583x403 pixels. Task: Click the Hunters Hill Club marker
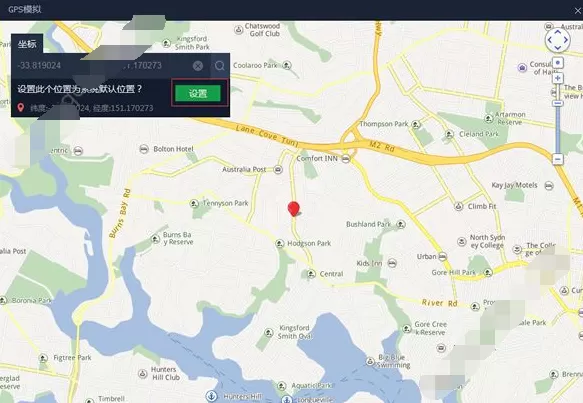point(143,374)
